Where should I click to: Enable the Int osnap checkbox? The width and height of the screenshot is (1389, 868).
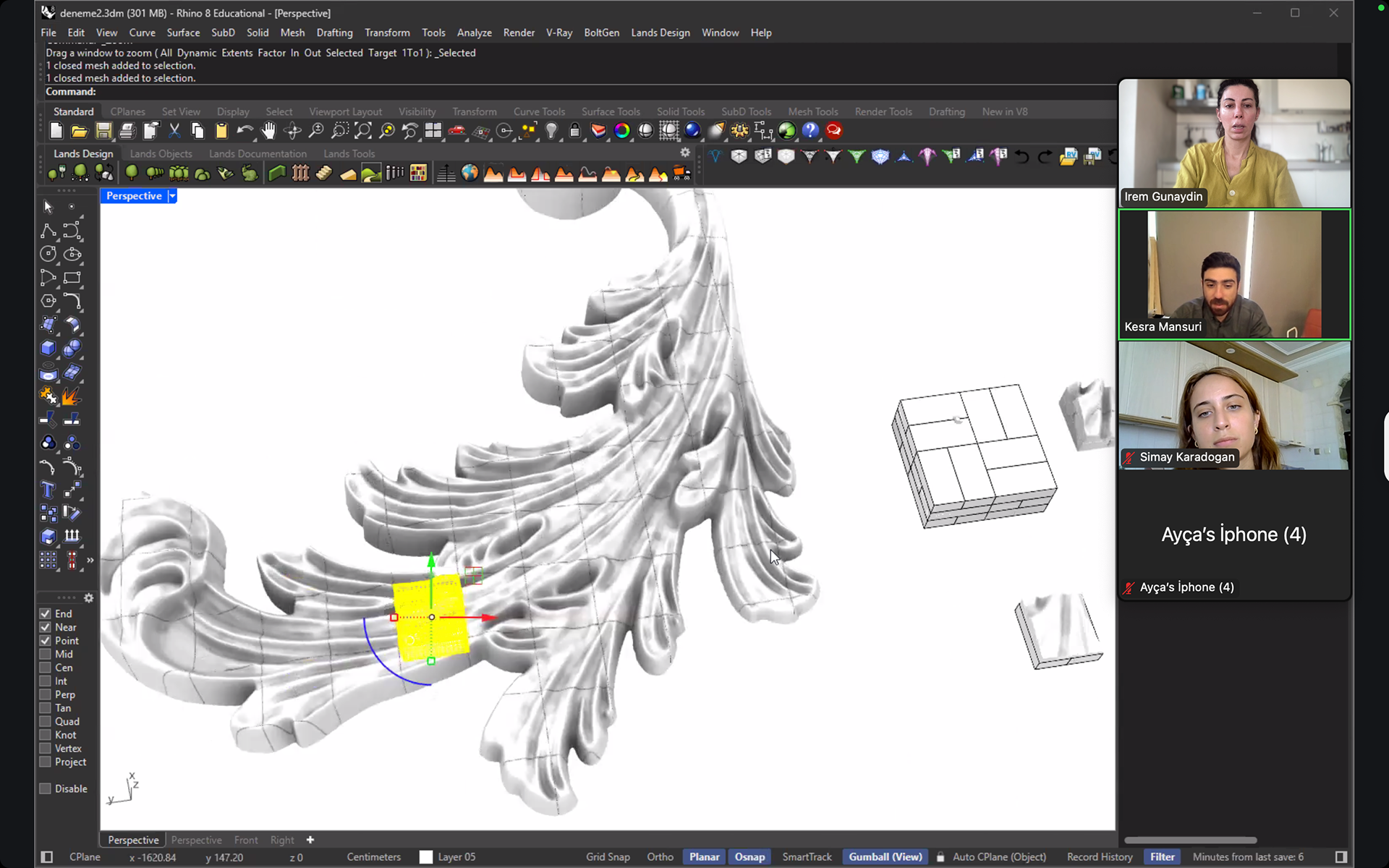point(45,681)
